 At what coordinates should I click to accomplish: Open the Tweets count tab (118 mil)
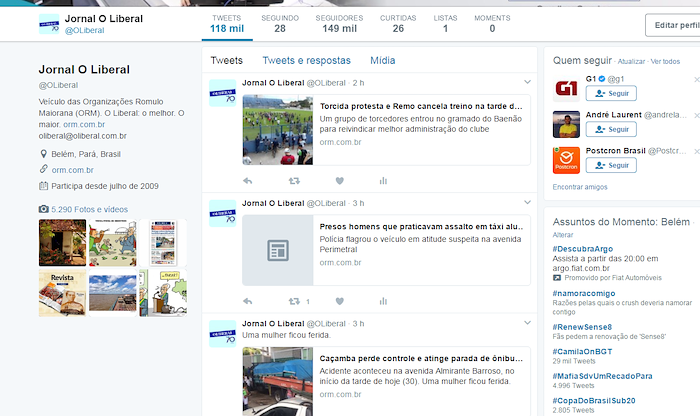click(227, 24)
